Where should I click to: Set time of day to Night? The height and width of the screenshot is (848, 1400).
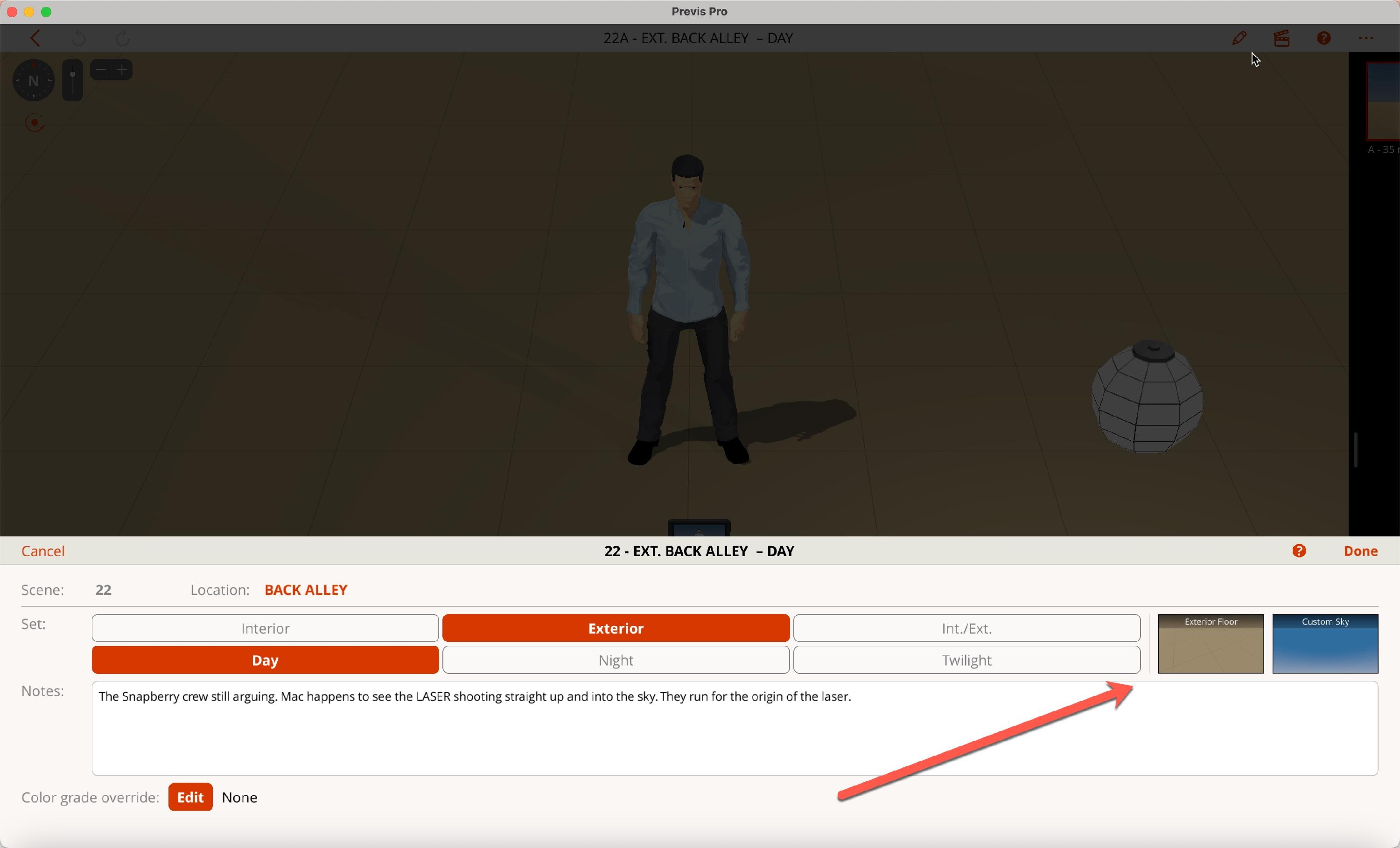click(616, 660)
